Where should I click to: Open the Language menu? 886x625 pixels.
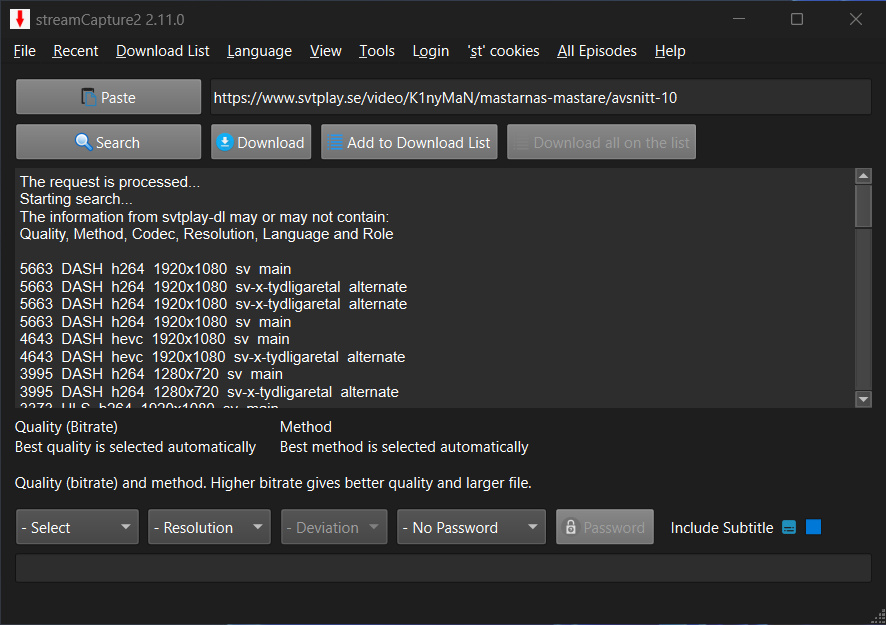[x=259, y=51]
